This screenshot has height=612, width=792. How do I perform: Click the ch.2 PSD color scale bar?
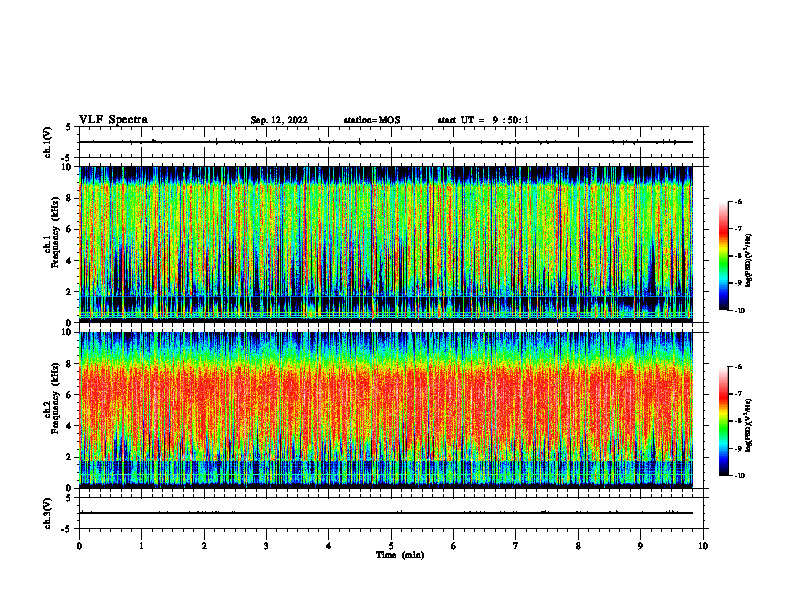click(723, 421)
